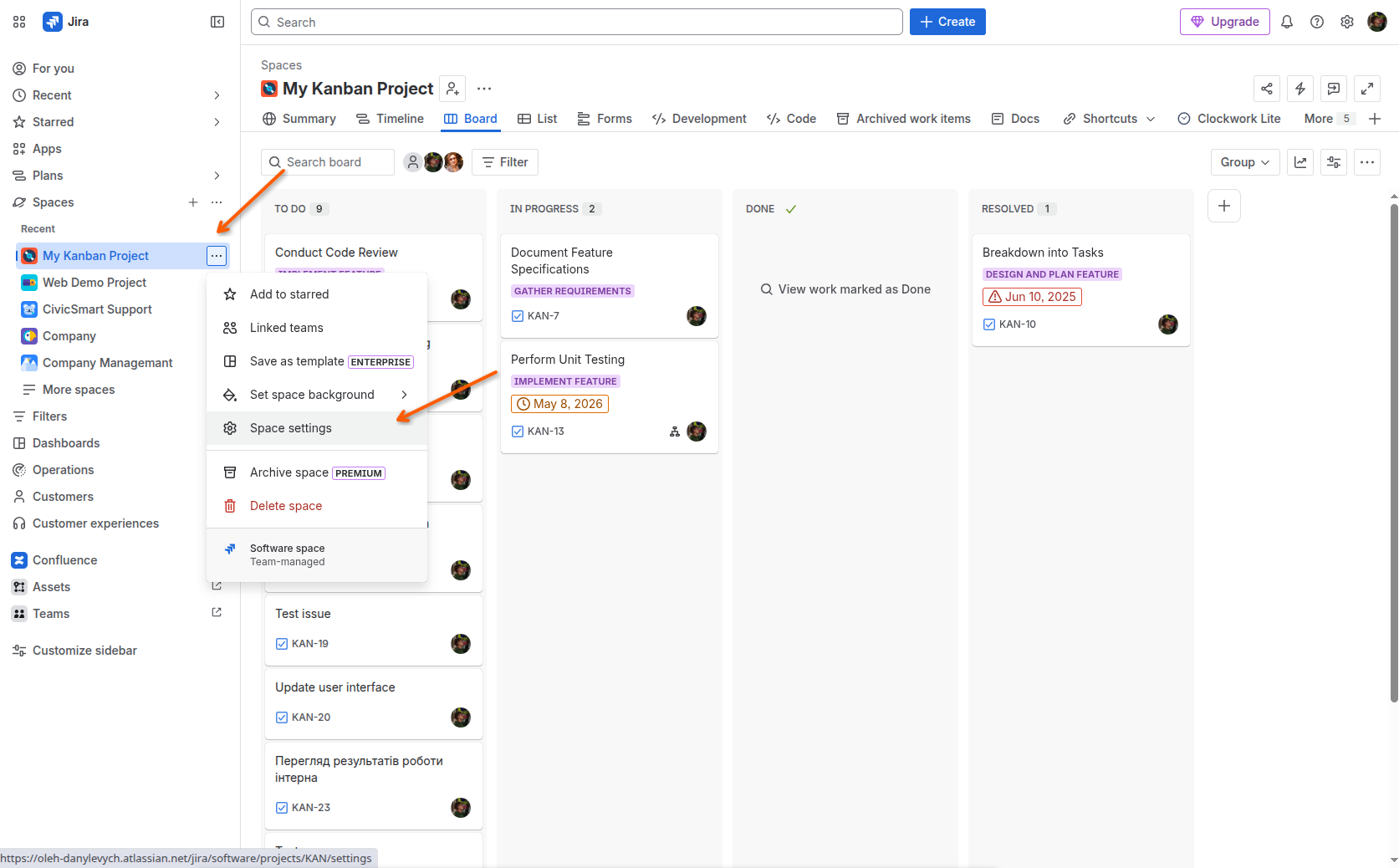Open the Forms tab
Viewport: 1399px width, 868px height.
point(605,119)
